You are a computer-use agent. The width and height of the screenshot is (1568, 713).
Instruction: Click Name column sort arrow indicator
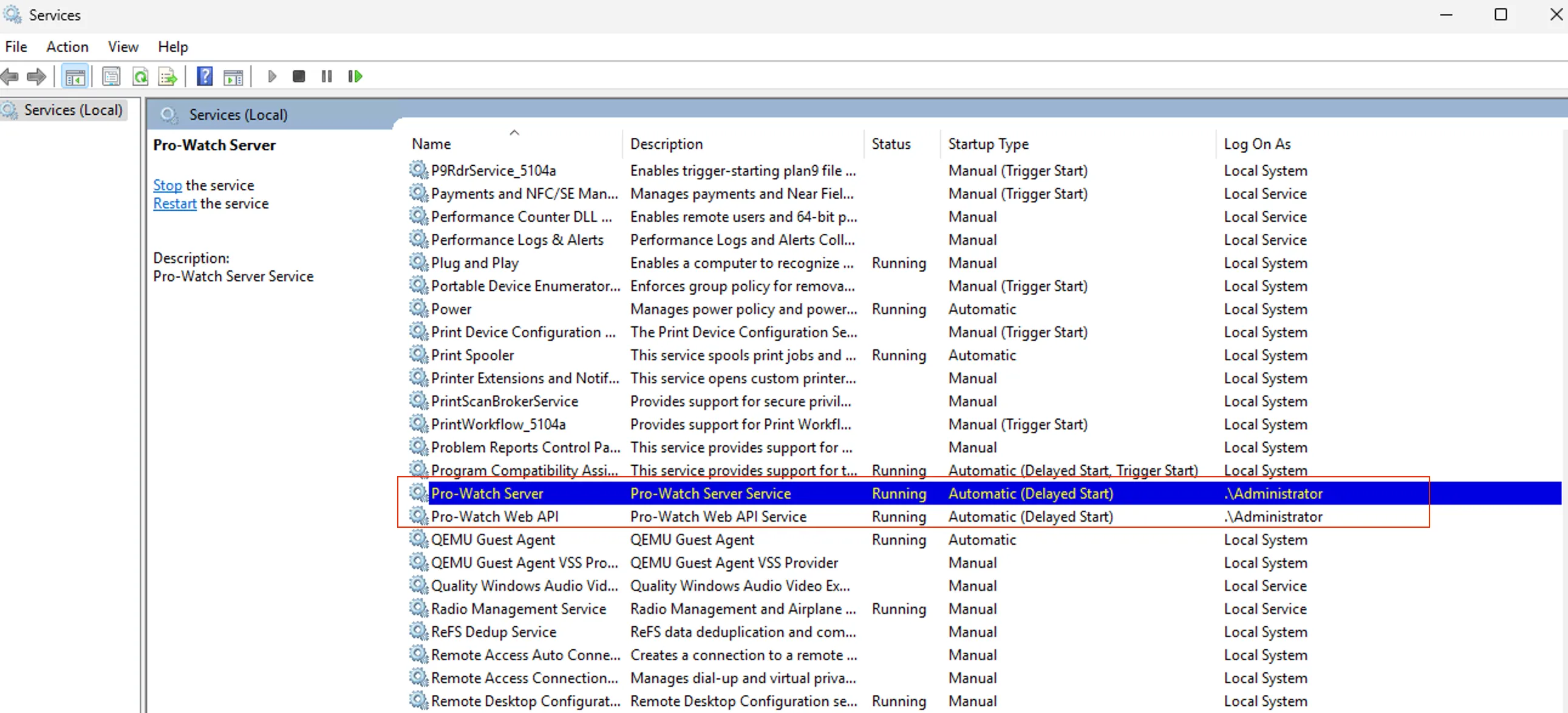pos(514,132)
